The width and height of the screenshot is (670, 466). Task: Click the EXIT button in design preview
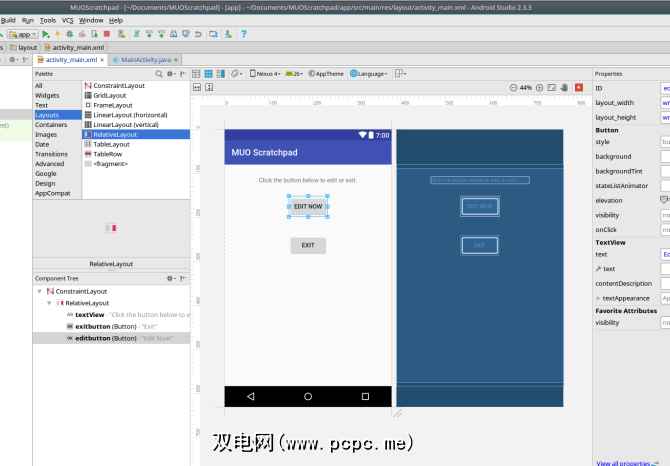tap(308, 245)
